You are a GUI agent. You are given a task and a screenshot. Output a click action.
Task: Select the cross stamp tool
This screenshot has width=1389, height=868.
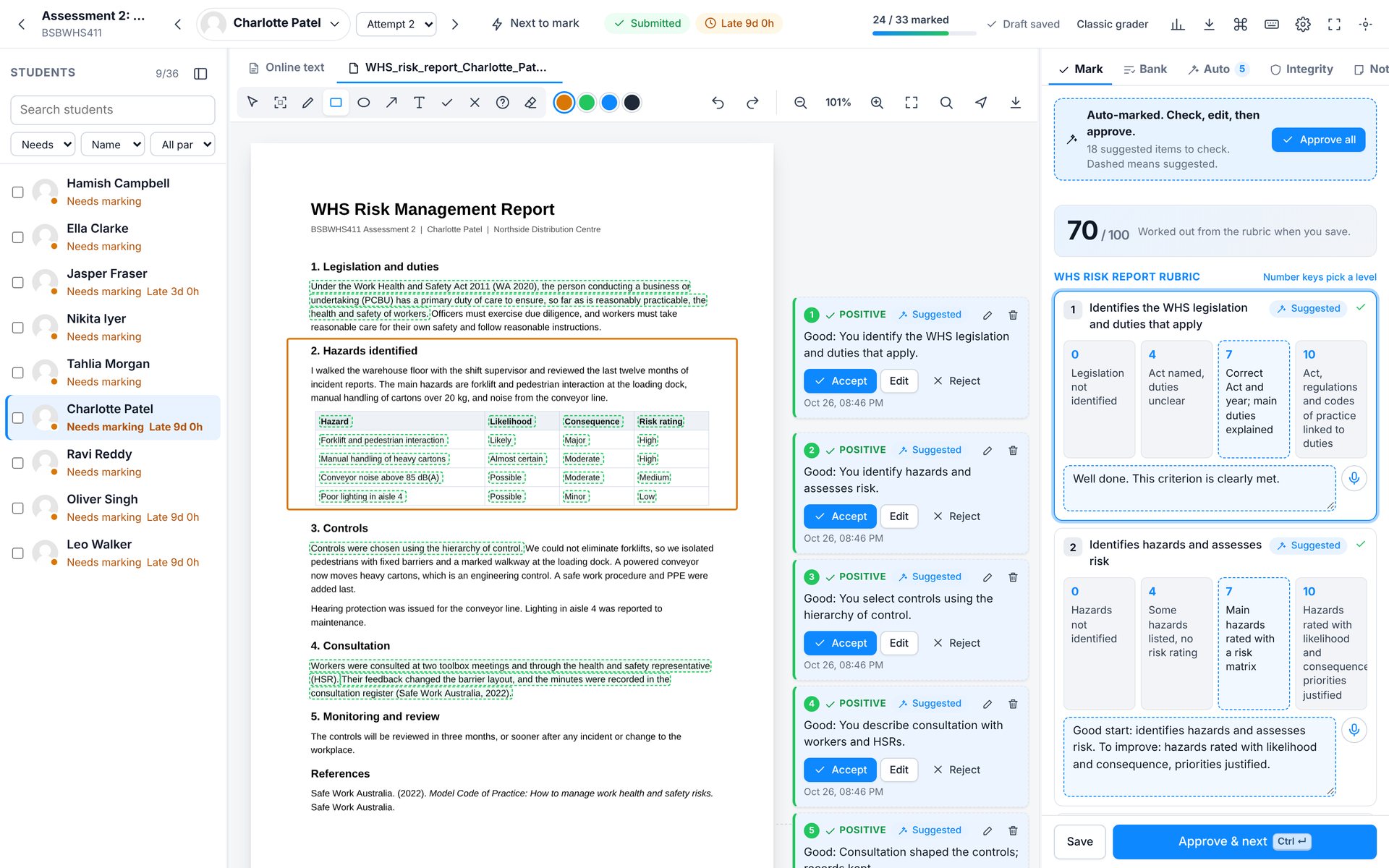475,103
